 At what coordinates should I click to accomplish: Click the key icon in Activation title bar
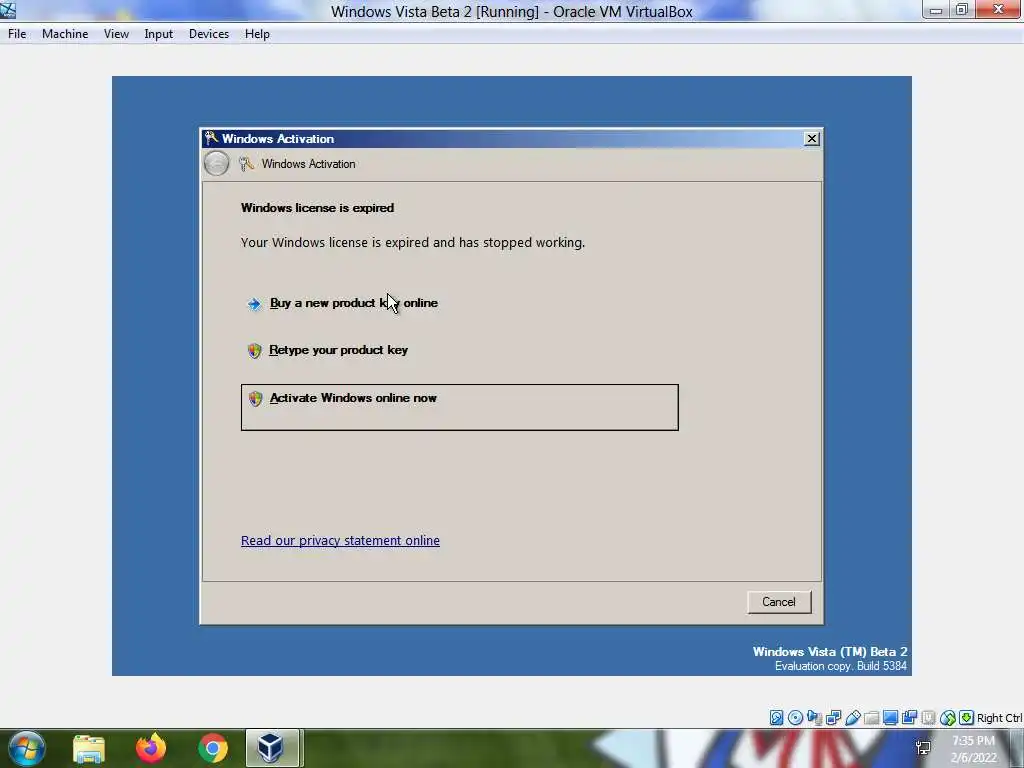pyautogui.click(x=211, y=138)
